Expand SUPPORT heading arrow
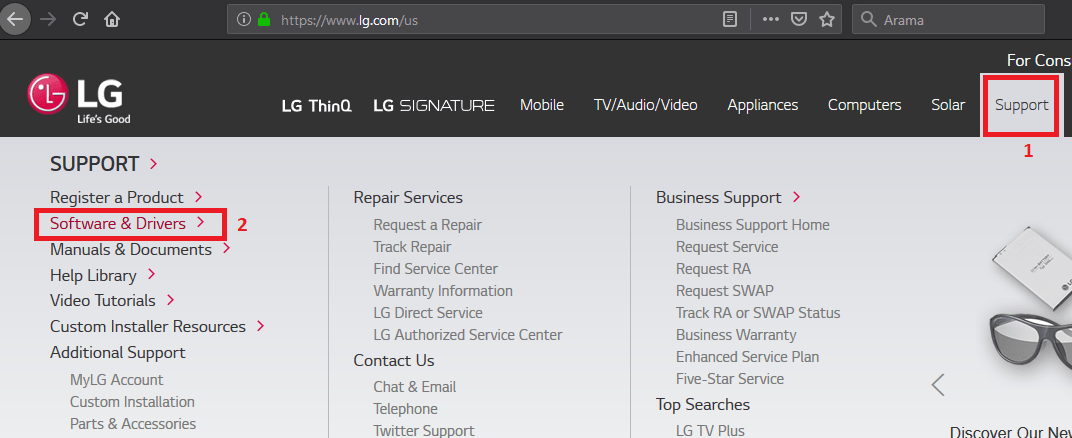 pos(153,164)
